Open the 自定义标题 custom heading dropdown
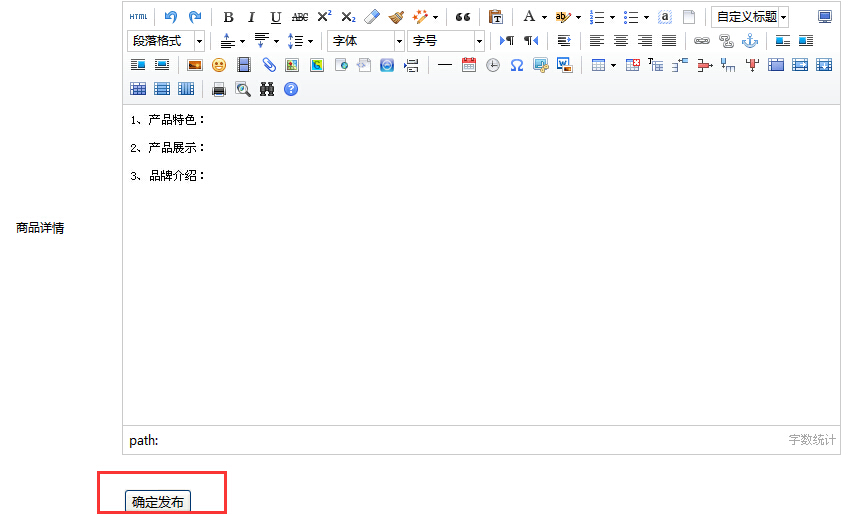 tap(750, 17)
